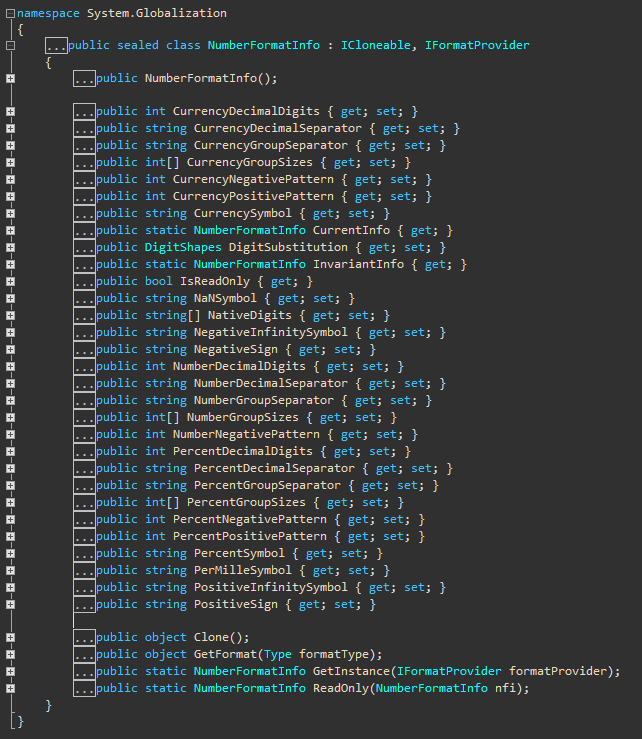This screenshot has width=642, height=739.
Task: Expand the NumberDecimalDigits outline node
Action: [10, 366]
